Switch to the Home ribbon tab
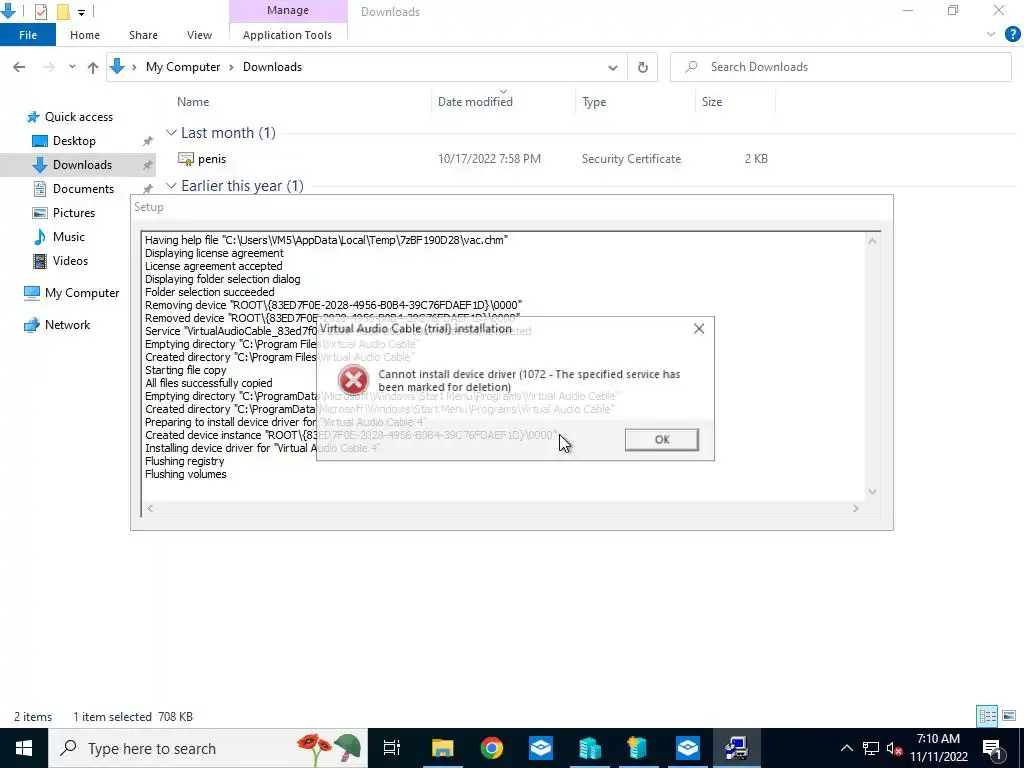This screenshot has width=1024, height=768. tap(85, 35)
